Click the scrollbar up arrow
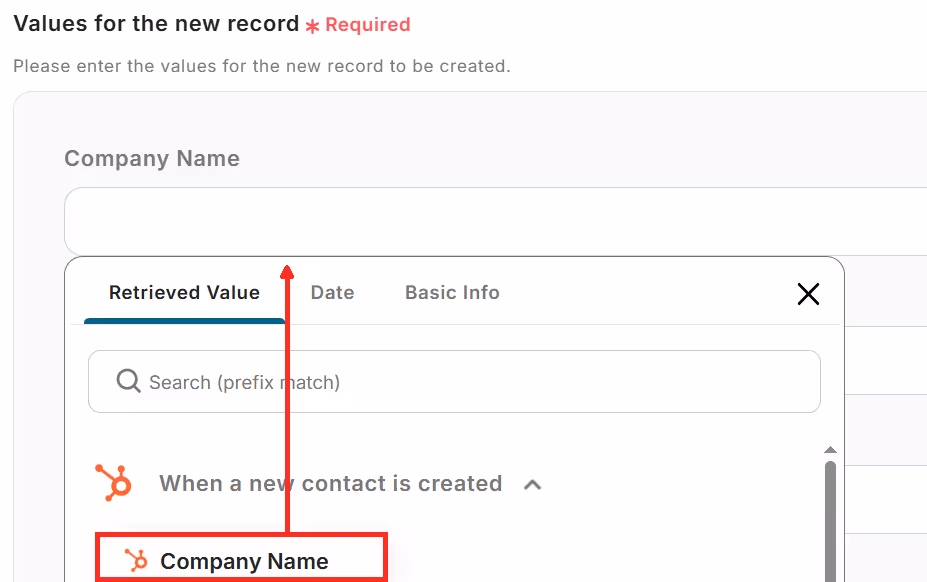The width and height of the screenshot is (927, 582). coord(830,450)
